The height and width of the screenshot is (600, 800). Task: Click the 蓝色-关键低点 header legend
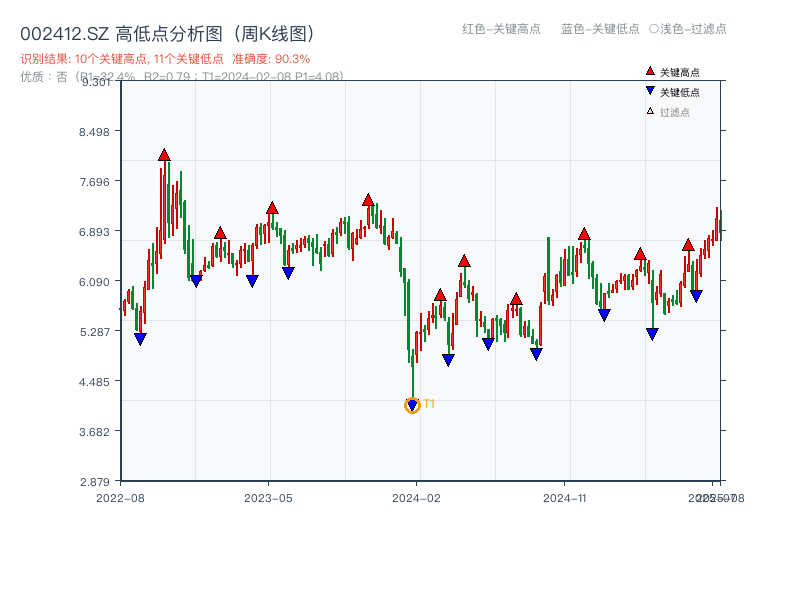600,29
